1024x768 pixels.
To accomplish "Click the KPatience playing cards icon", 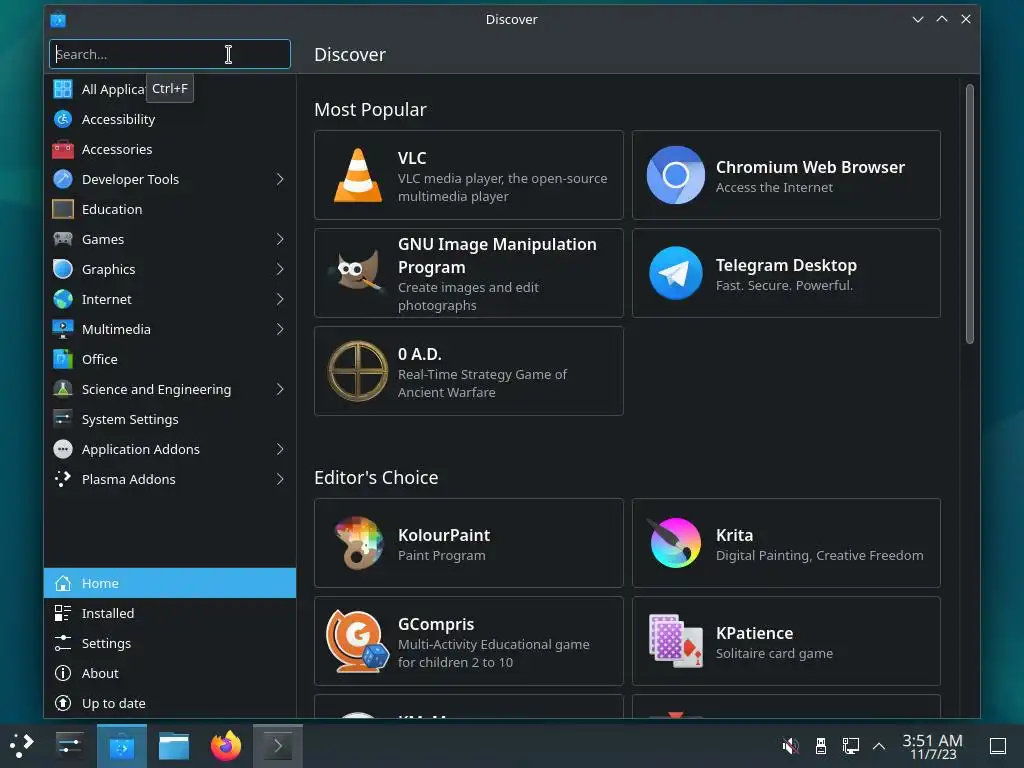I will click(676, 641).
